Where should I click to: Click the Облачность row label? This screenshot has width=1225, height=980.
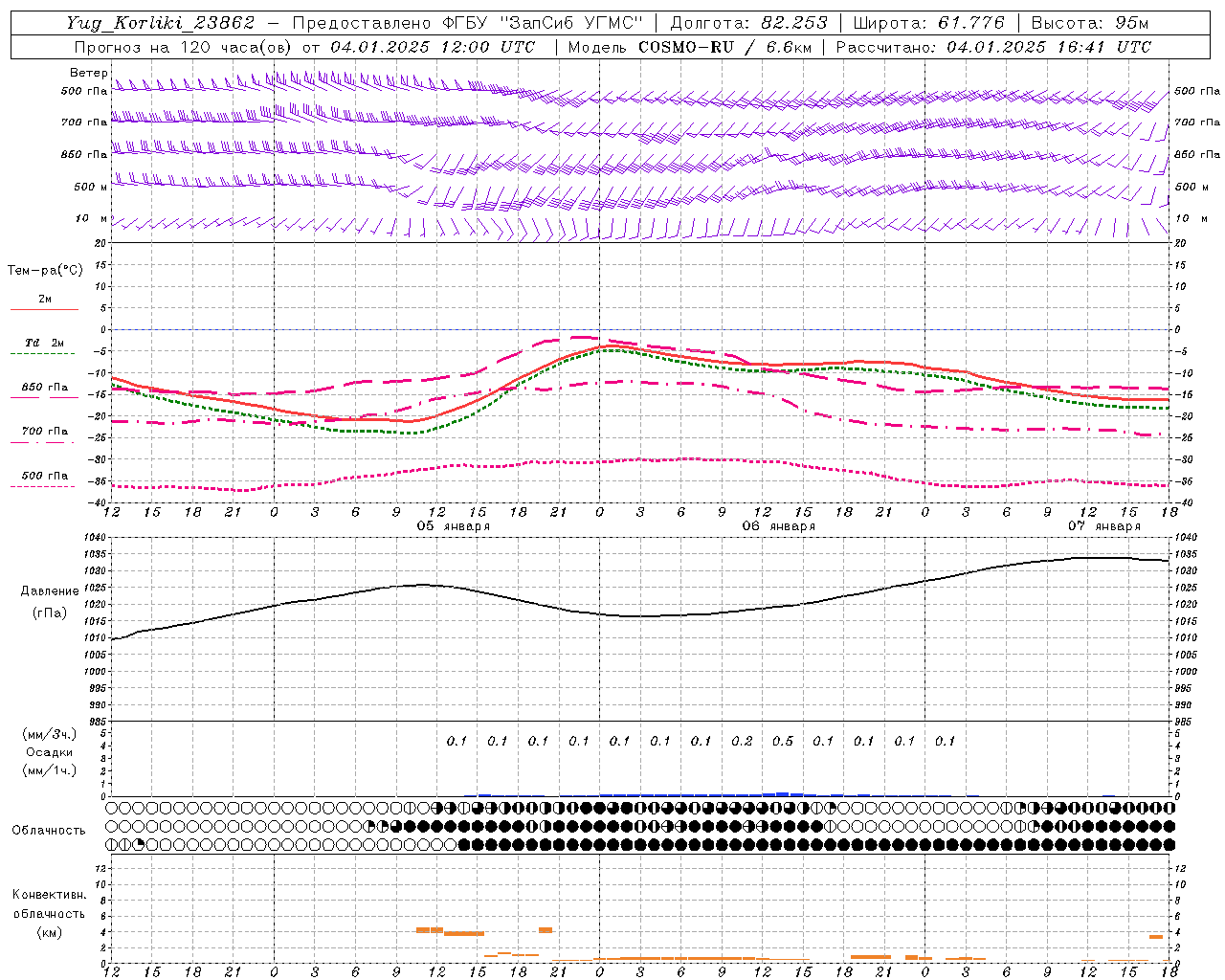pyautogui.click(x=49, y=831)
